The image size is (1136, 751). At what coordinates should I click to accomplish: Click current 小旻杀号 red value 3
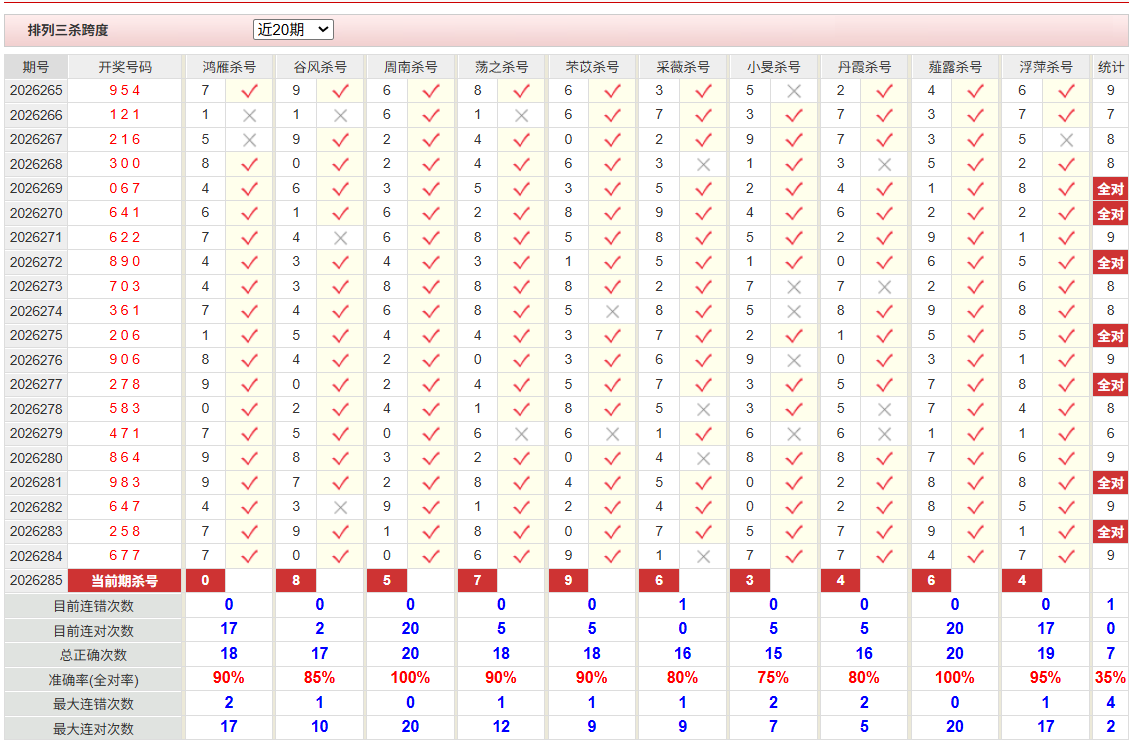750,580
